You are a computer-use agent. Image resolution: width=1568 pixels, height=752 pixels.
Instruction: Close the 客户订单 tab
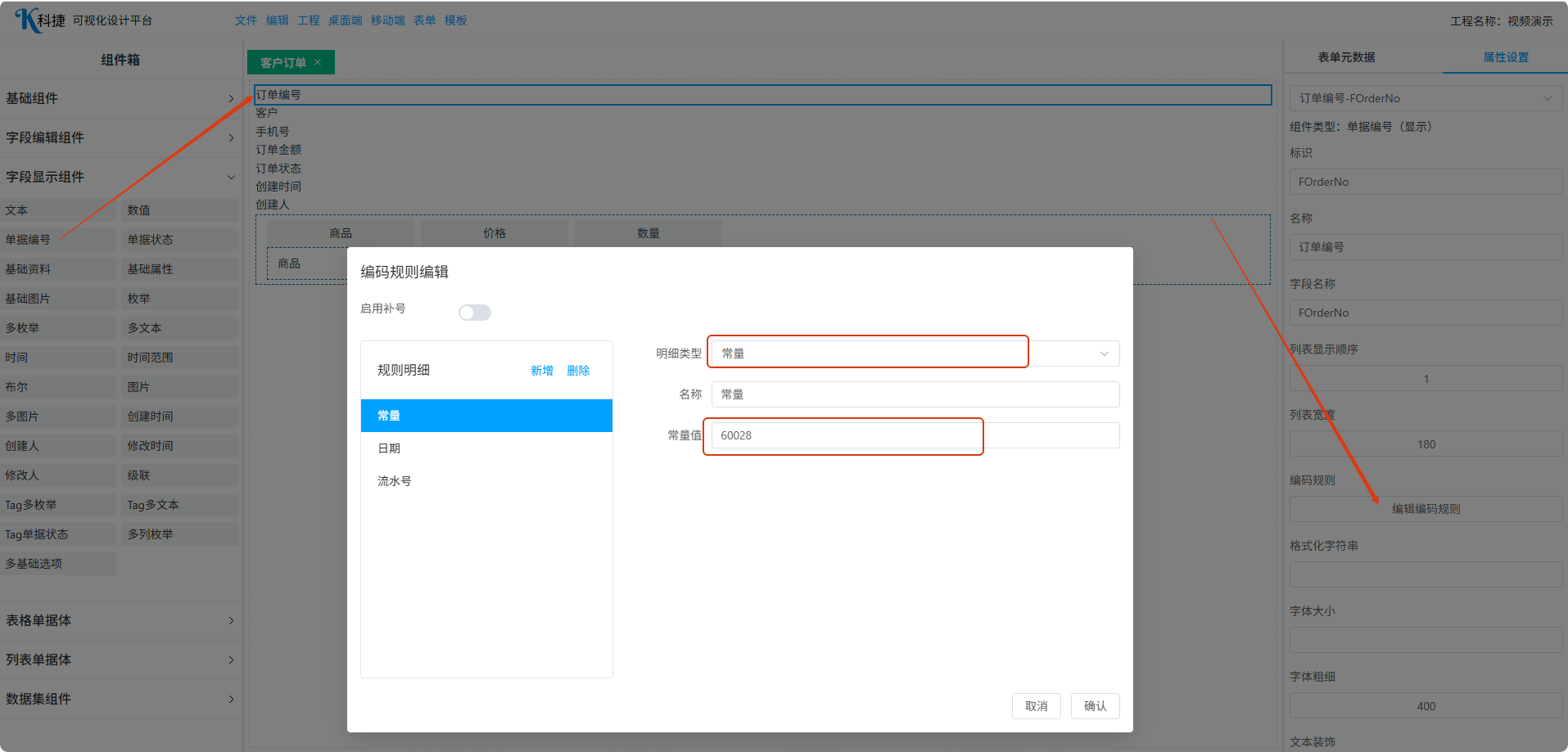coord(318,62)
